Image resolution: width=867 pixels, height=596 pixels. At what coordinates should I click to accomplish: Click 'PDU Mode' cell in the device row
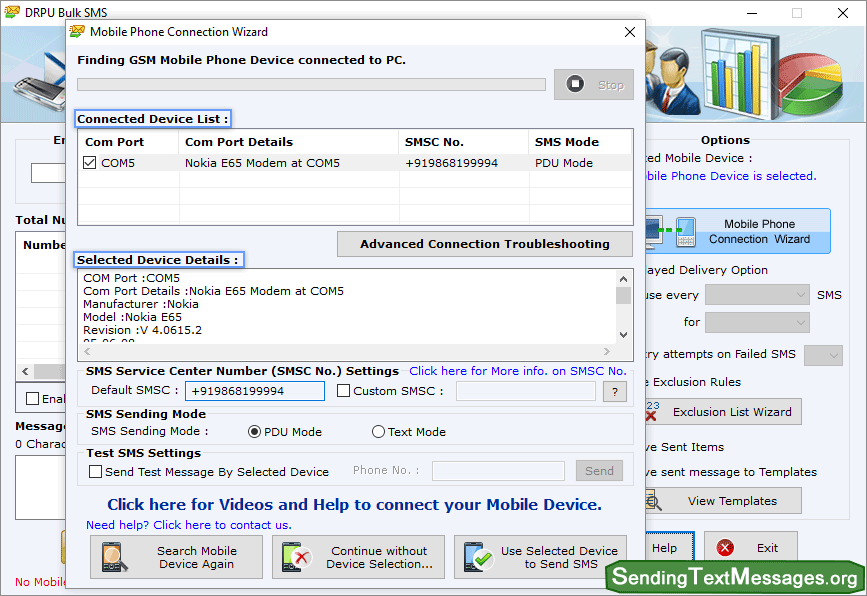pos(563,163)
